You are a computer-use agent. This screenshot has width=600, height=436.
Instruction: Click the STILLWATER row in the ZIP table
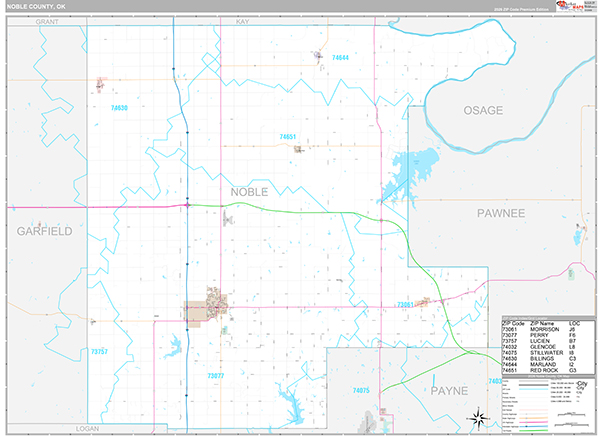pyautogui.click(x=548, y=353)
